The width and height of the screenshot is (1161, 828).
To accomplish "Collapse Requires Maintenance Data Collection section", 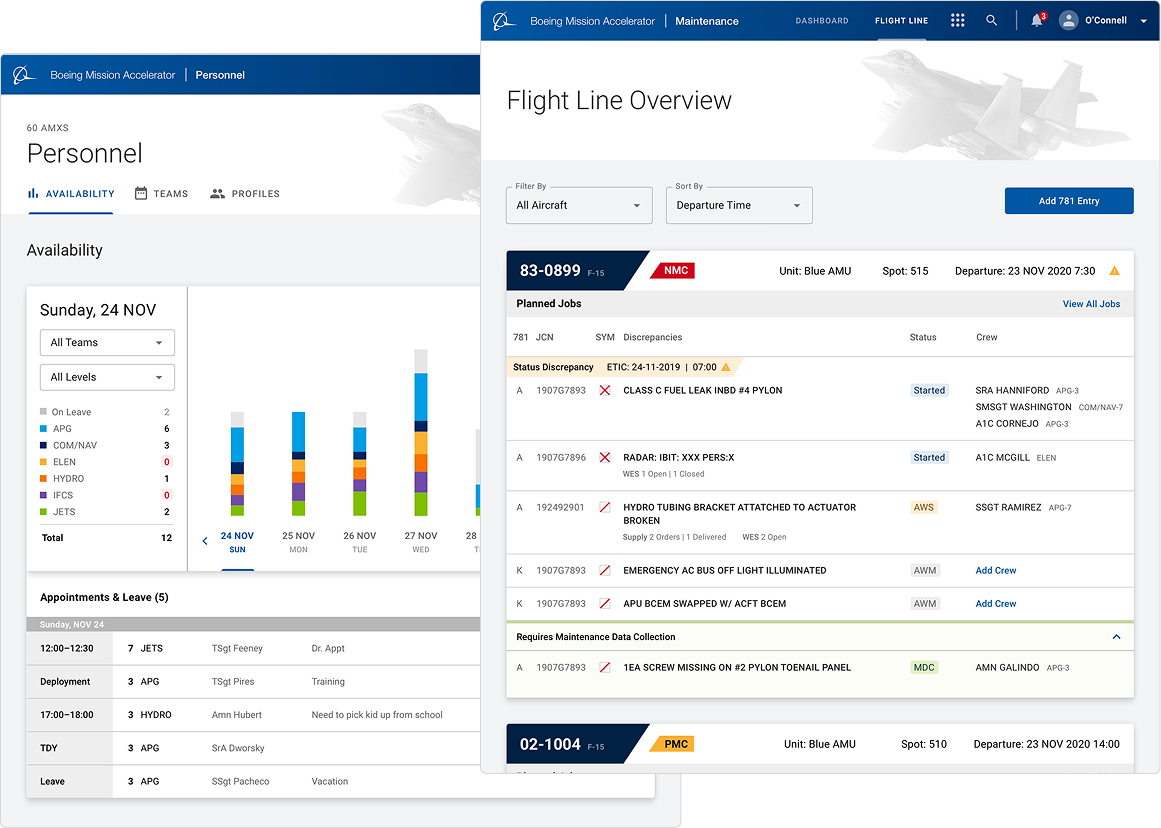I will 1116,637.
